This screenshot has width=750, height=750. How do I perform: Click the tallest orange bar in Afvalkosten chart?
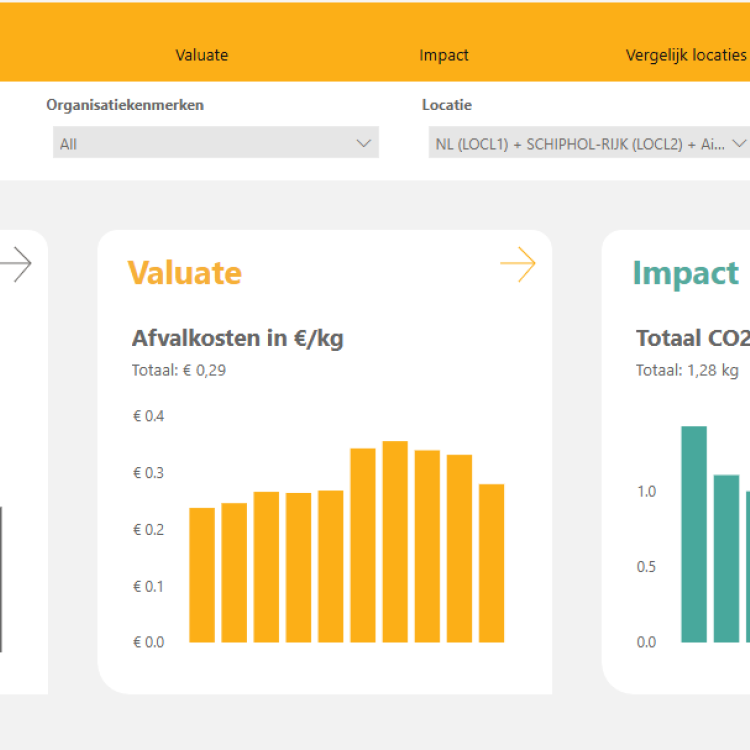click(395, 541)
